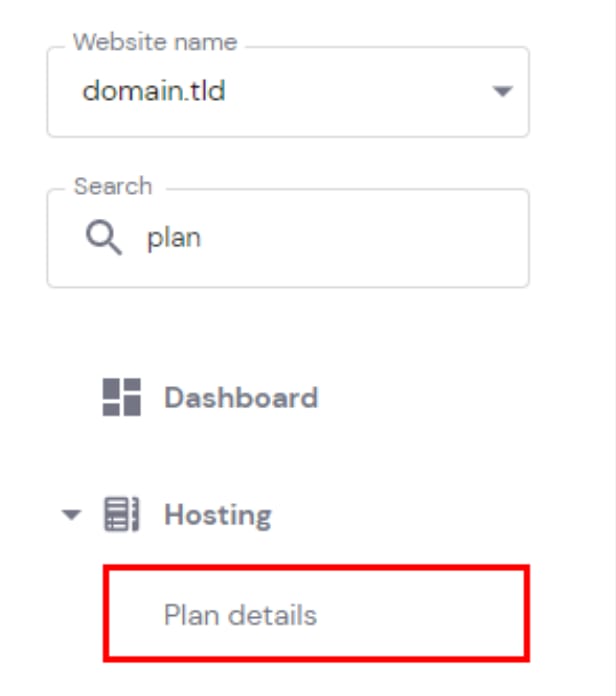Click the "Search" field label
Viewport: 616px width, 696px height.
(113, 187)
